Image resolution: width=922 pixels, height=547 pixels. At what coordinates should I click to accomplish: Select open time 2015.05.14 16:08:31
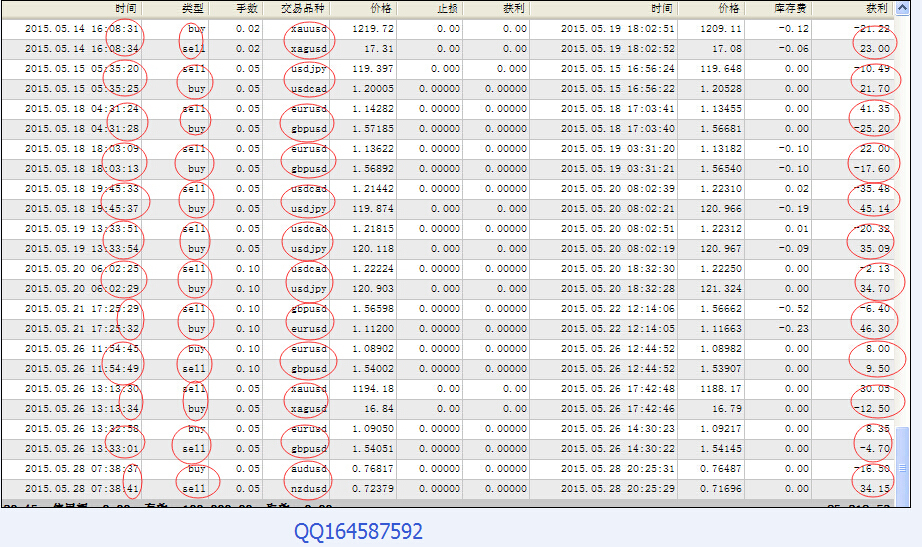(x=82, y=29)
